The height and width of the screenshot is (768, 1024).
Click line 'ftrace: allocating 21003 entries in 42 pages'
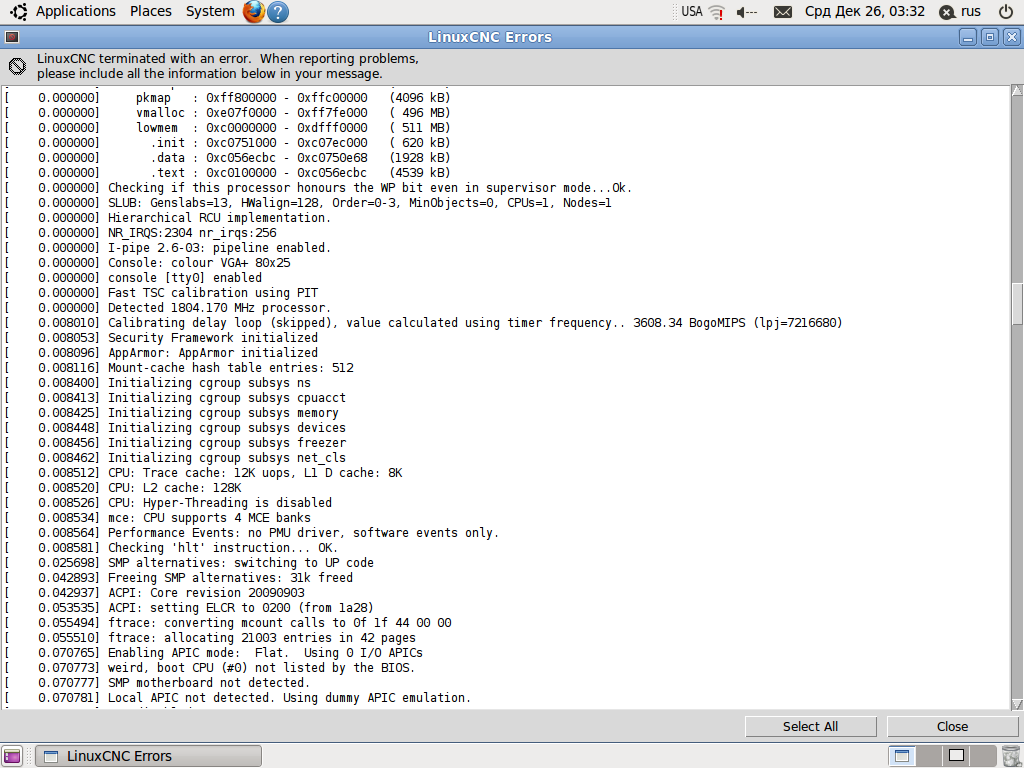click(262, 637)
